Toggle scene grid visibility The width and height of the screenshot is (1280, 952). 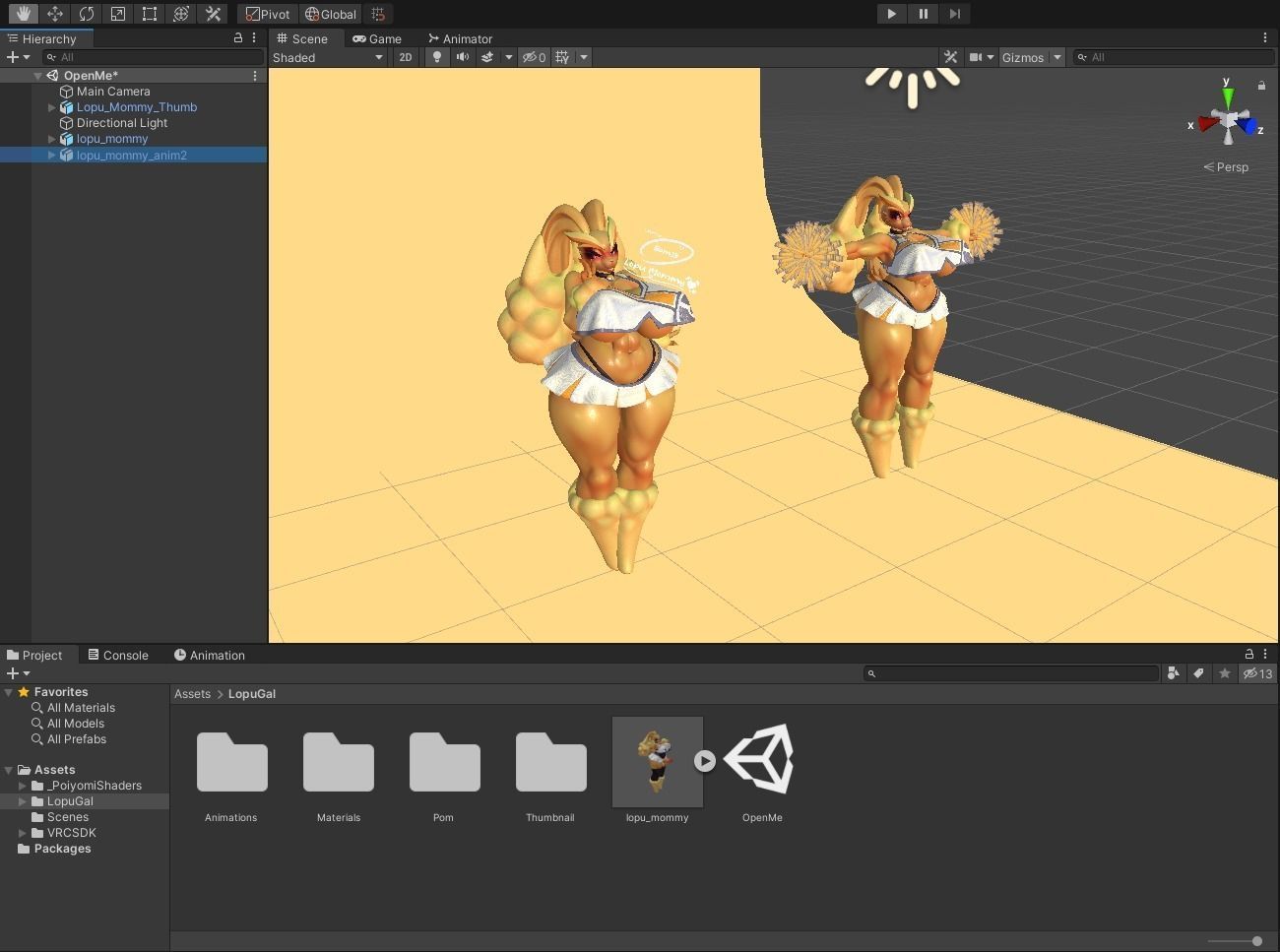click(x=562, y=57)
